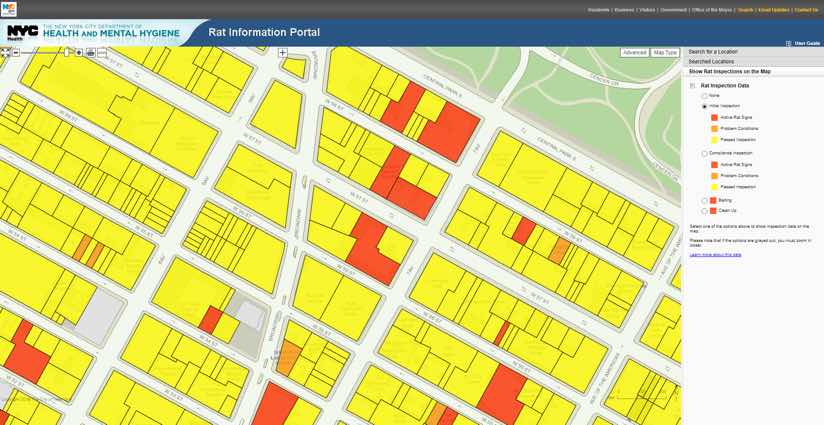This screenshot has width=824, height=425.
Task: Click the Rat Information Portal title
Action: click(264, 33)
